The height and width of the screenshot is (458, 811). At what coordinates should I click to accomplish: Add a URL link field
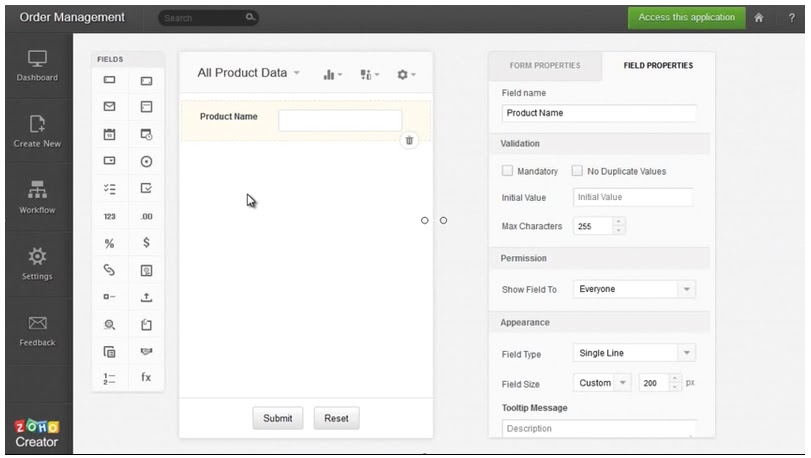click(x=109, y=270)
